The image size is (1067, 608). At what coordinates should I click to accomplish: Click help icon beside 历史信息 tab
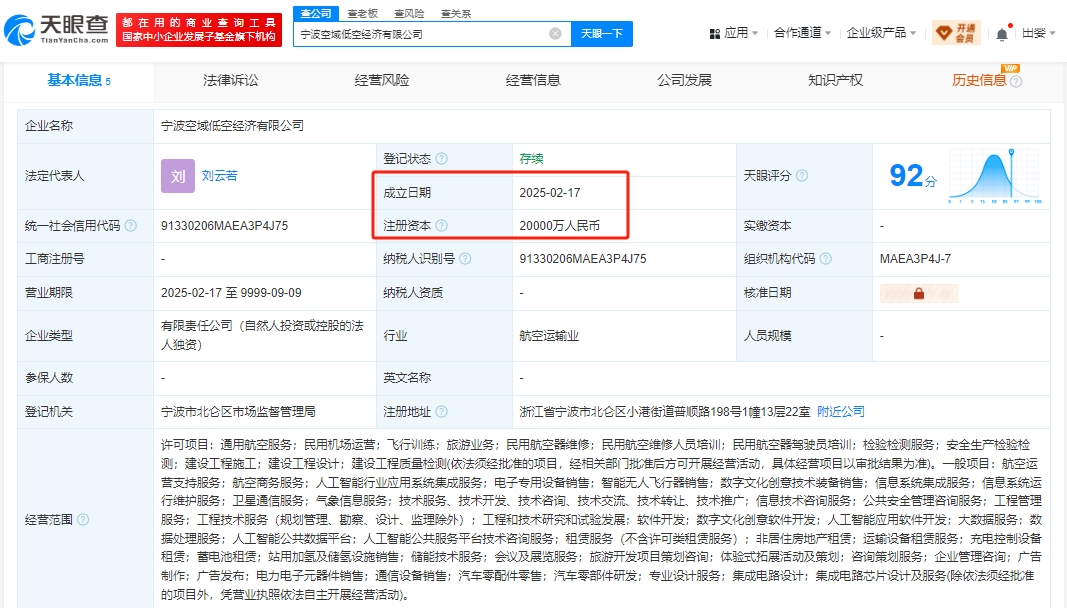(x=1016, y=82)
